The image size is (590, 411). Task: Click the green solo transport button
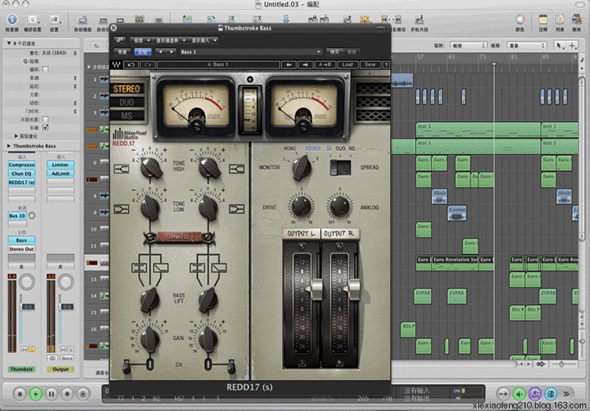[x=519, y=394]
